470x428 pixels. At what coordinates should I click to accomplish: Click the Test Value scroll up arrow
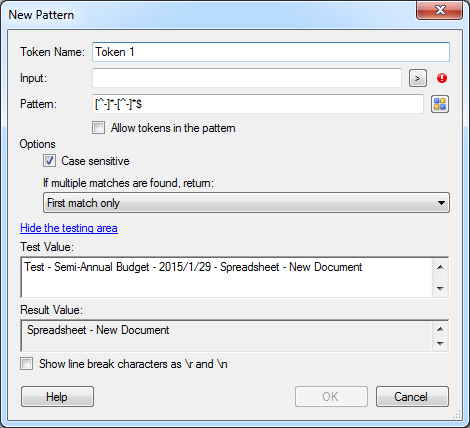440,267
